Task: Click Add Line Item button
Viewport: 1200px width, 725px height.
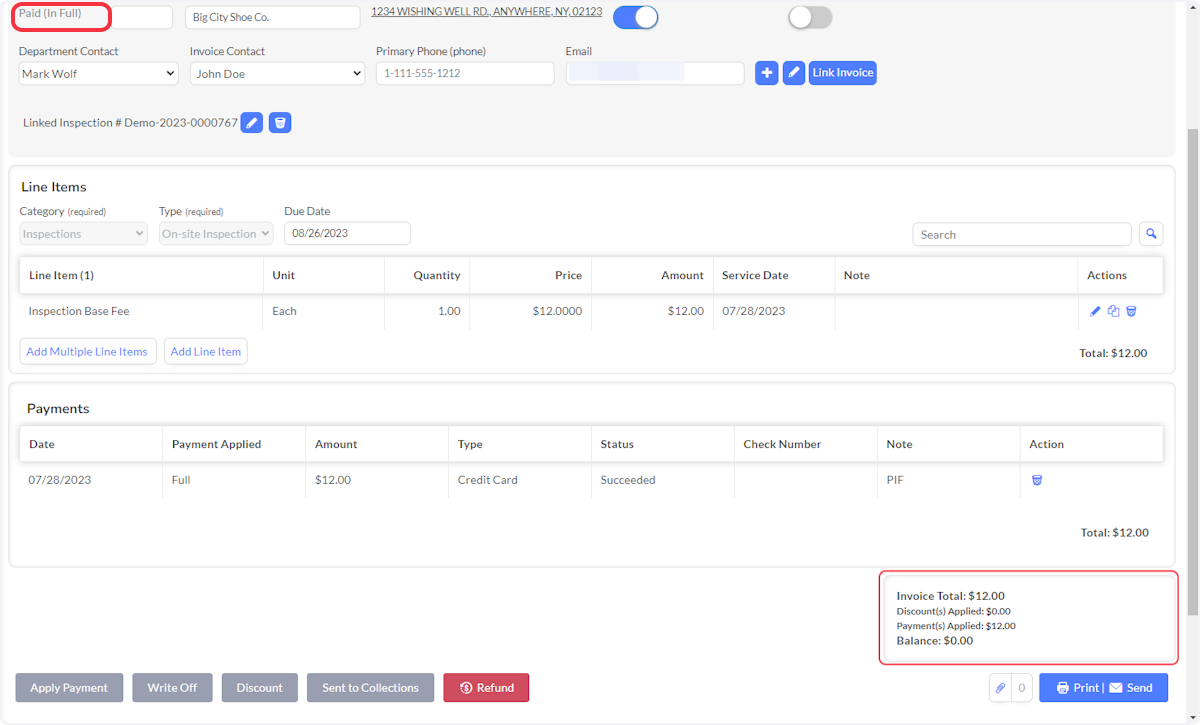Action: pos(205,351)
